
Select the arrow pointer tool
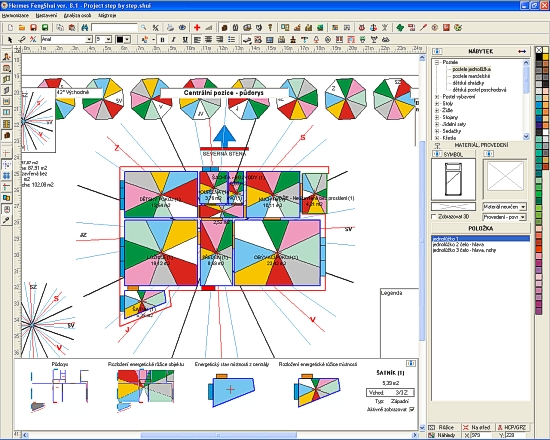pos(10,40)
